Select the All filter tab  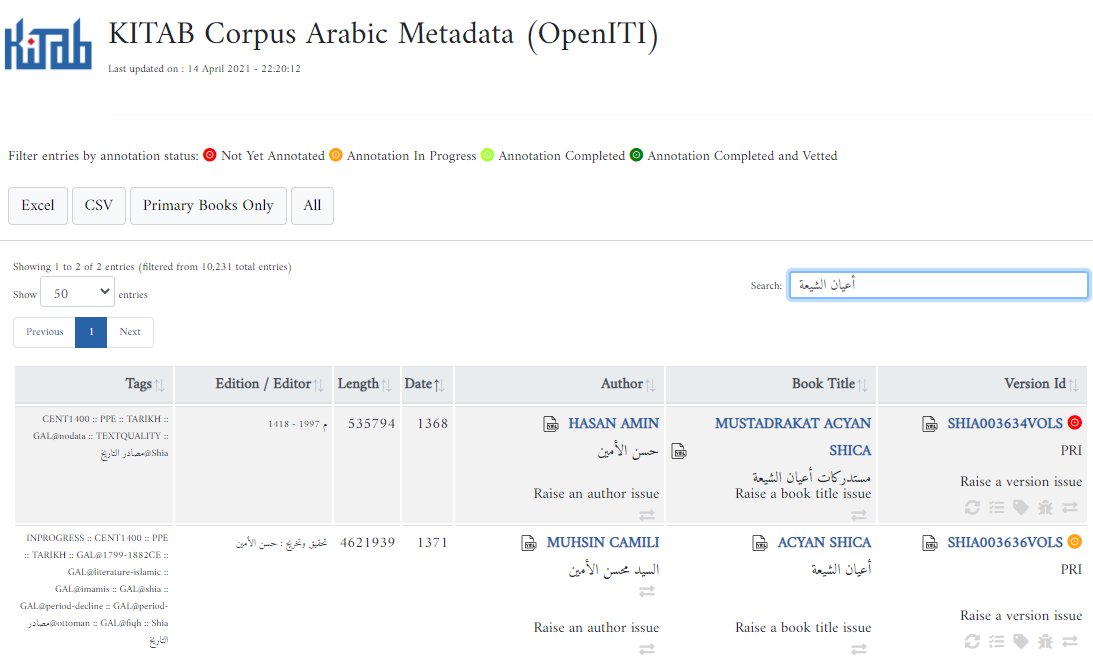312,205
